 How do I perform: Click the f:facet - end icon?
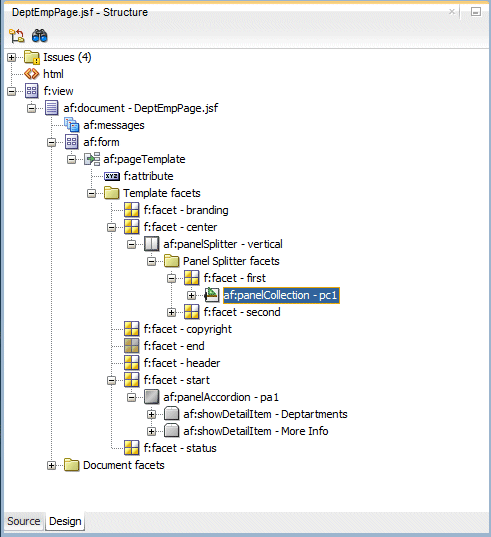click(131, 346)
